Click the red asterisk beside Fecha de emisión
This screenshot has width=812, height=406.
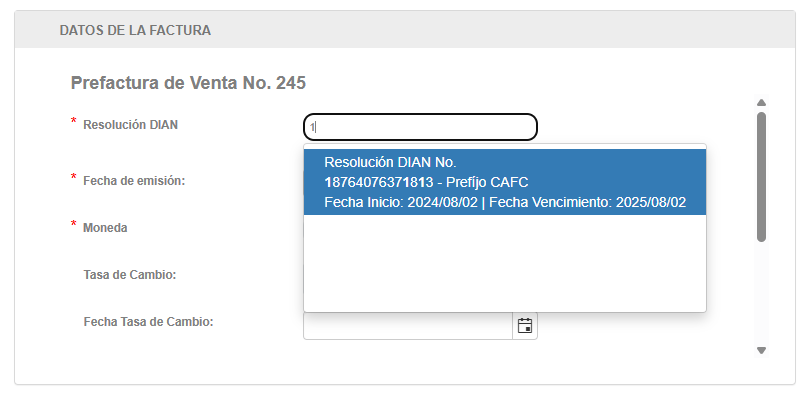[73, 177]
